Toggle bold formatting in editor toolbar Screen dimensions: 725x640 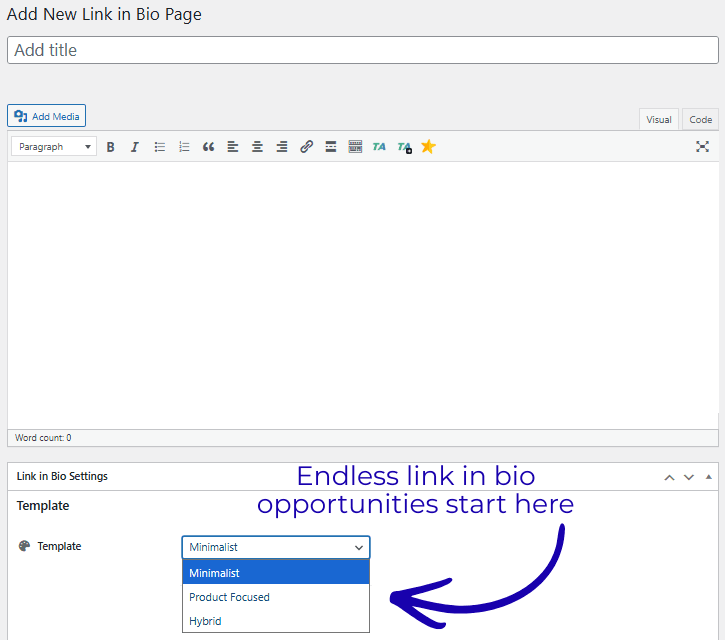click(110, 147)
